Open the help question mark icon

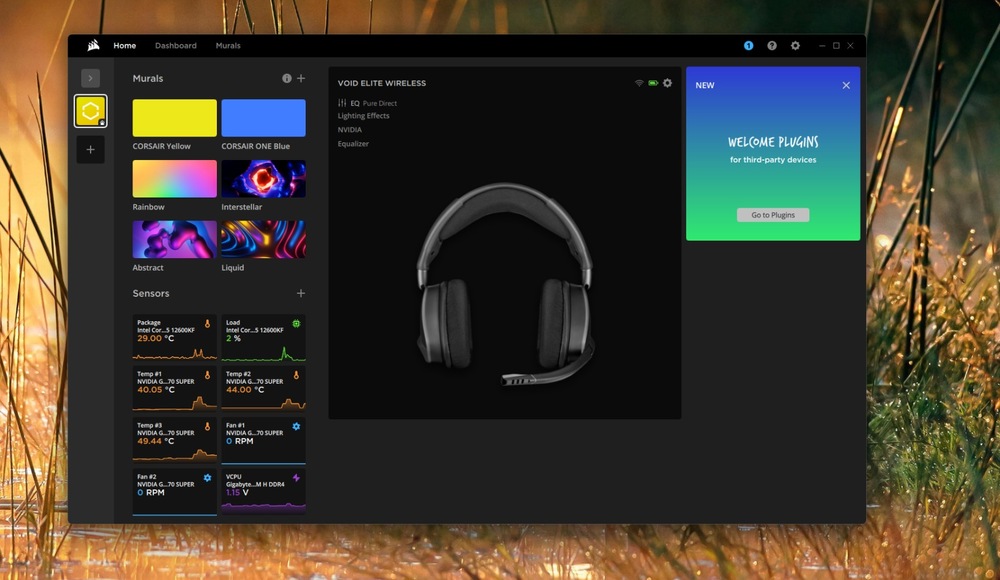tap(772, 45)
